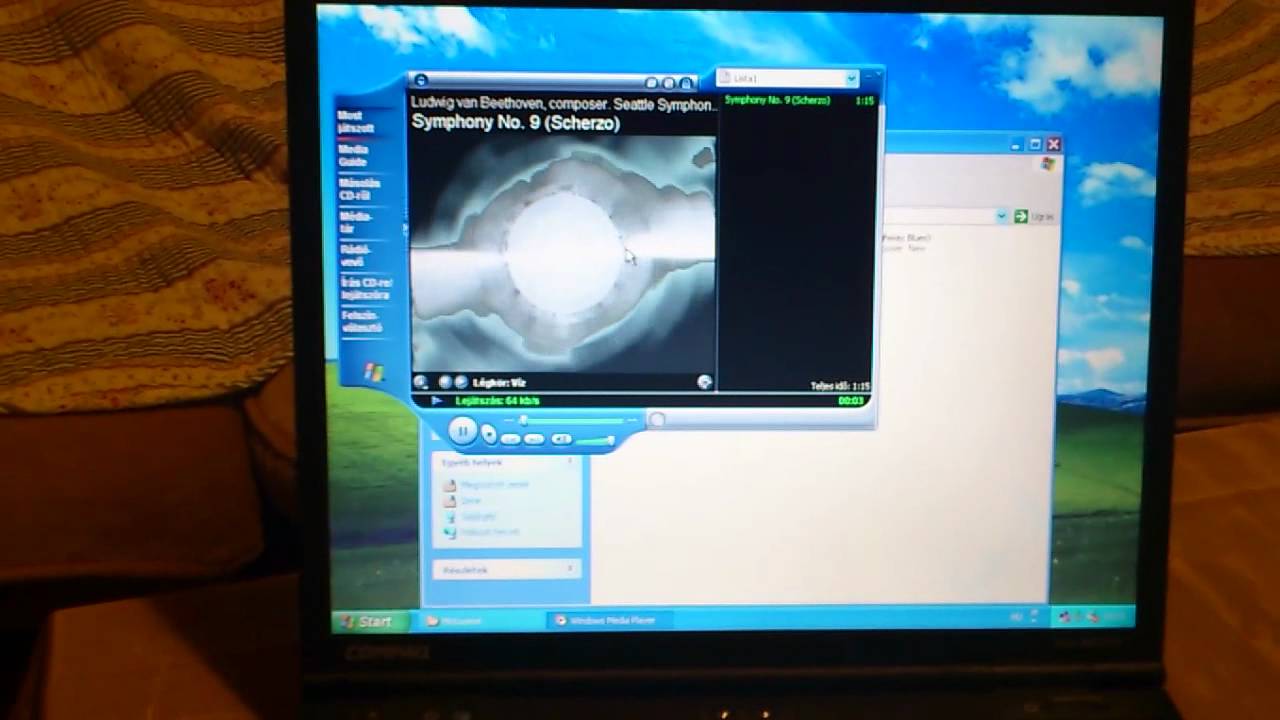The height and width of the screenshot is (720, 1280).
Task: Select the visualization options button
Action: (x=421, y=382)
